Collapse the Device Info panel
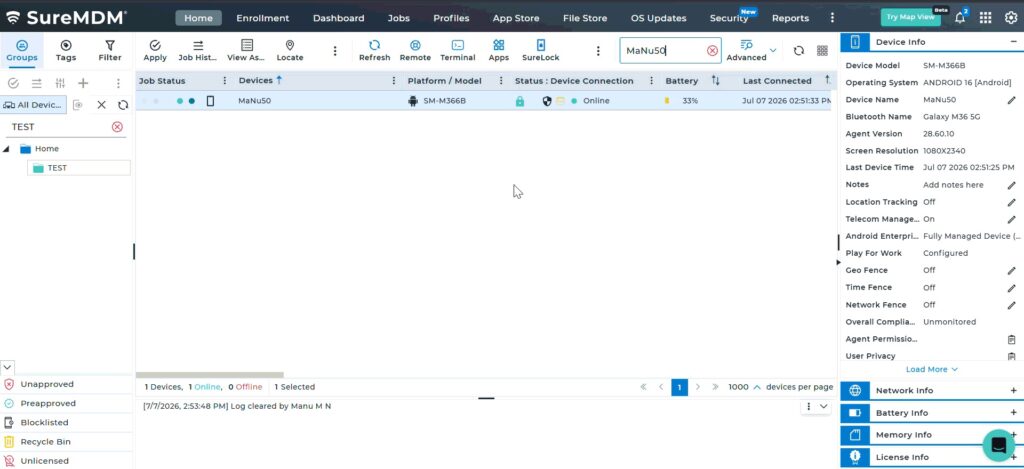Image resolution: width=1024 pixels, height=469 pixels. point(1014,42)
